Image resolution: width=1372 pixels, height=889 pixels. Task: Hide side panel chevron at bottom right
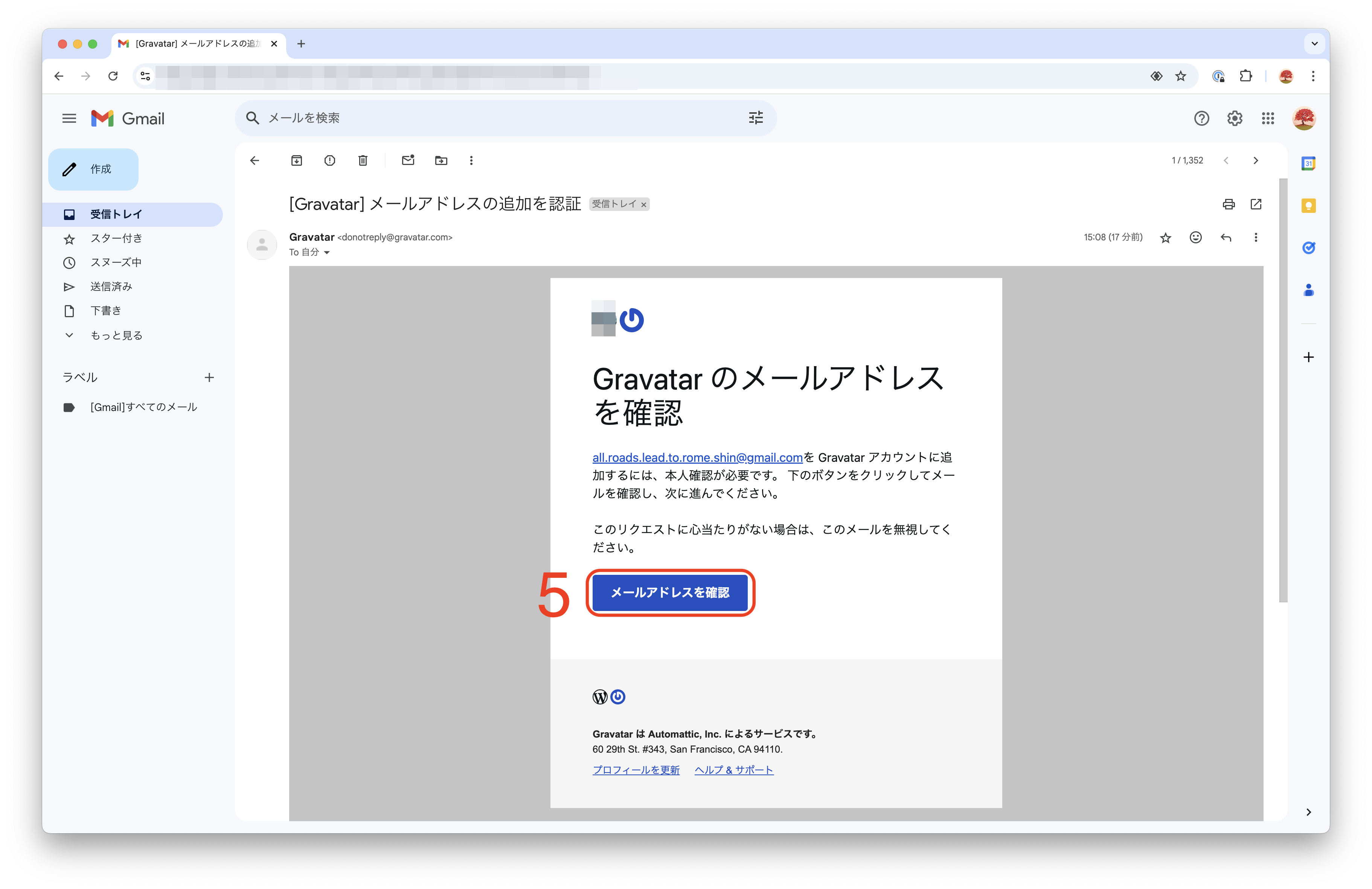1309,812
